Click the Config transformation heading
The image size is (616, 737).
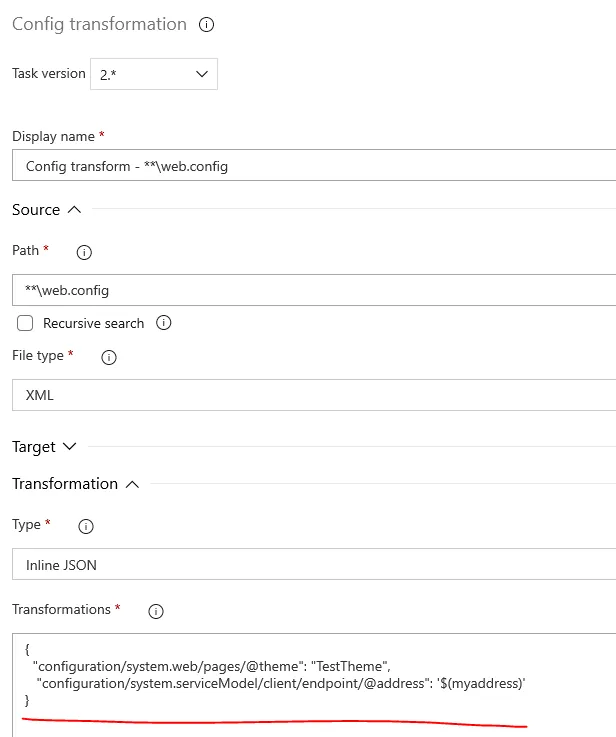[x=99, y=24]
